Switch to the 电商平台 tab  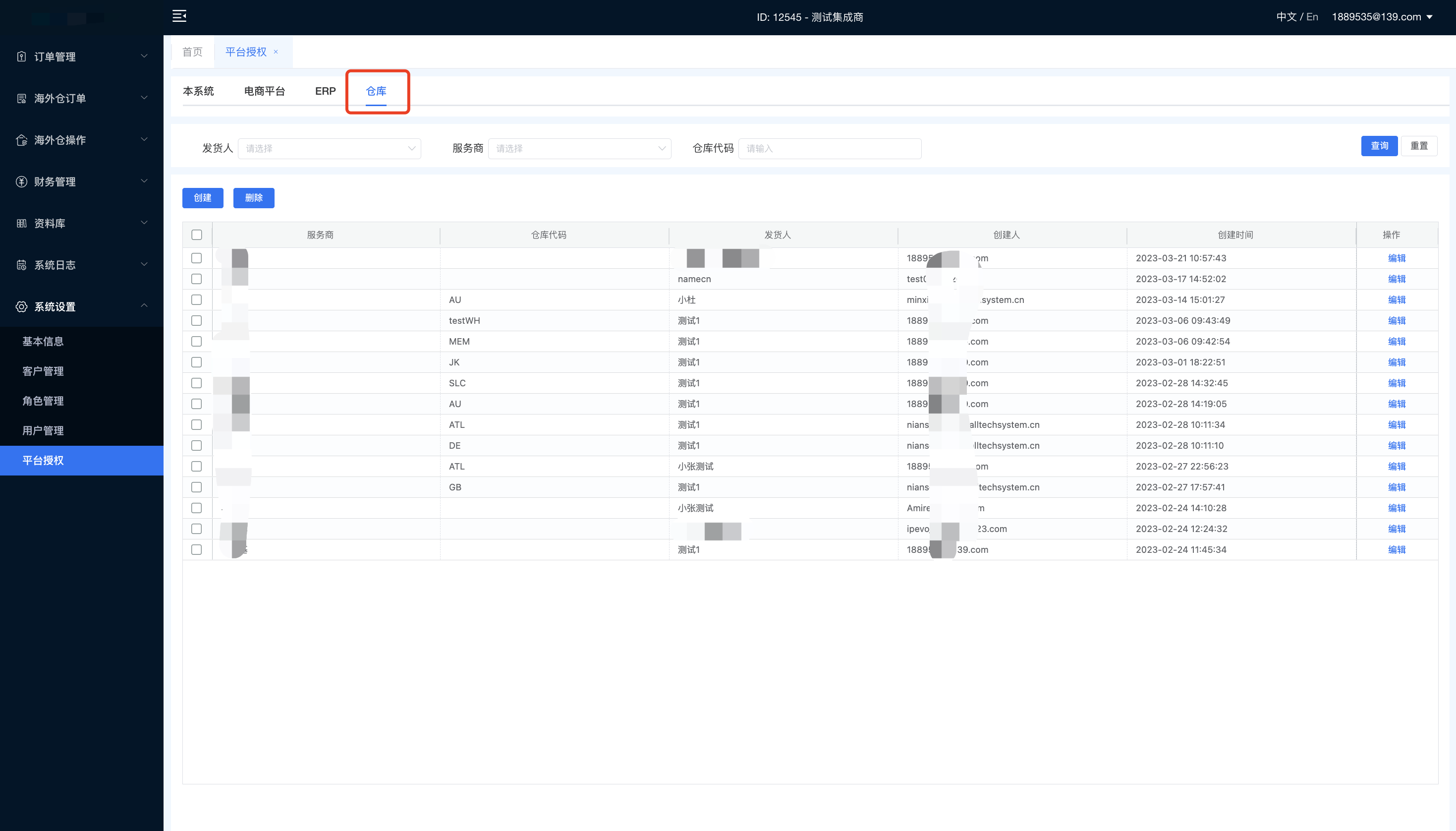click(264, 91)
